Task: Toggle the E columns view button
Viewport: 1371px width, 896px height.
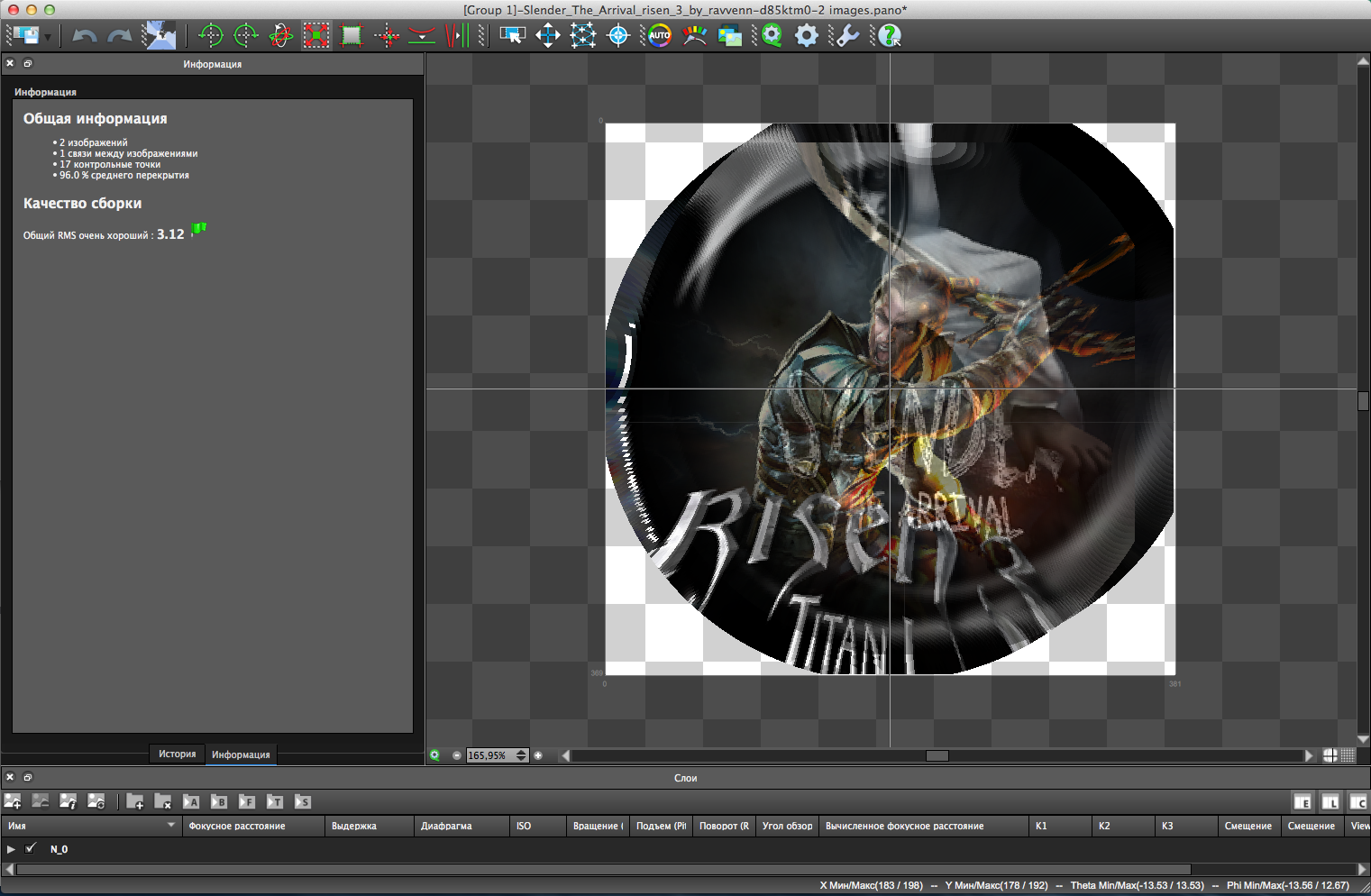Action: pos(1302,801)
